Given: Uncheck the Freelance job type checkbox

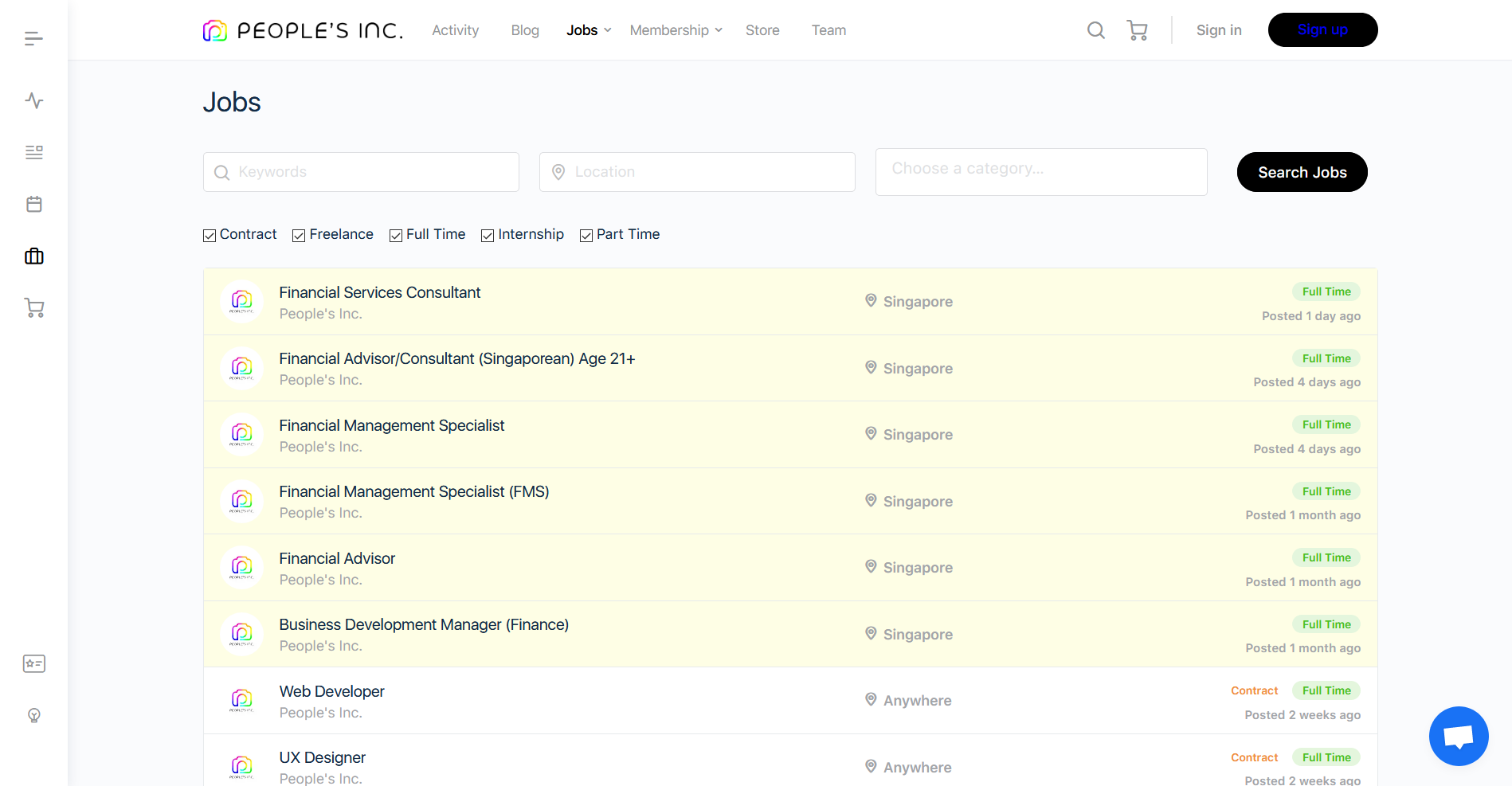Looking at the screenshot, I should point(299,236).
